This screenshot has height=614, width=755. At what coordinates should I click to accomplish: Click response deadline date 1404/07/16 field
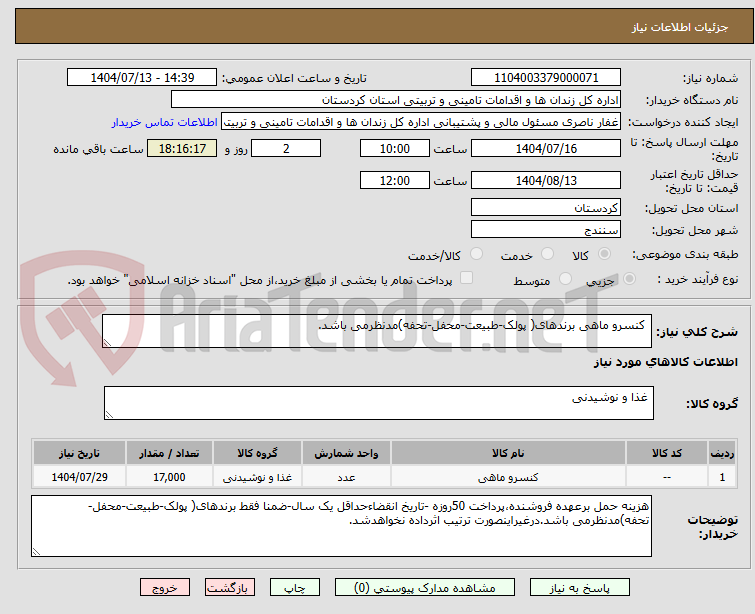546,148
